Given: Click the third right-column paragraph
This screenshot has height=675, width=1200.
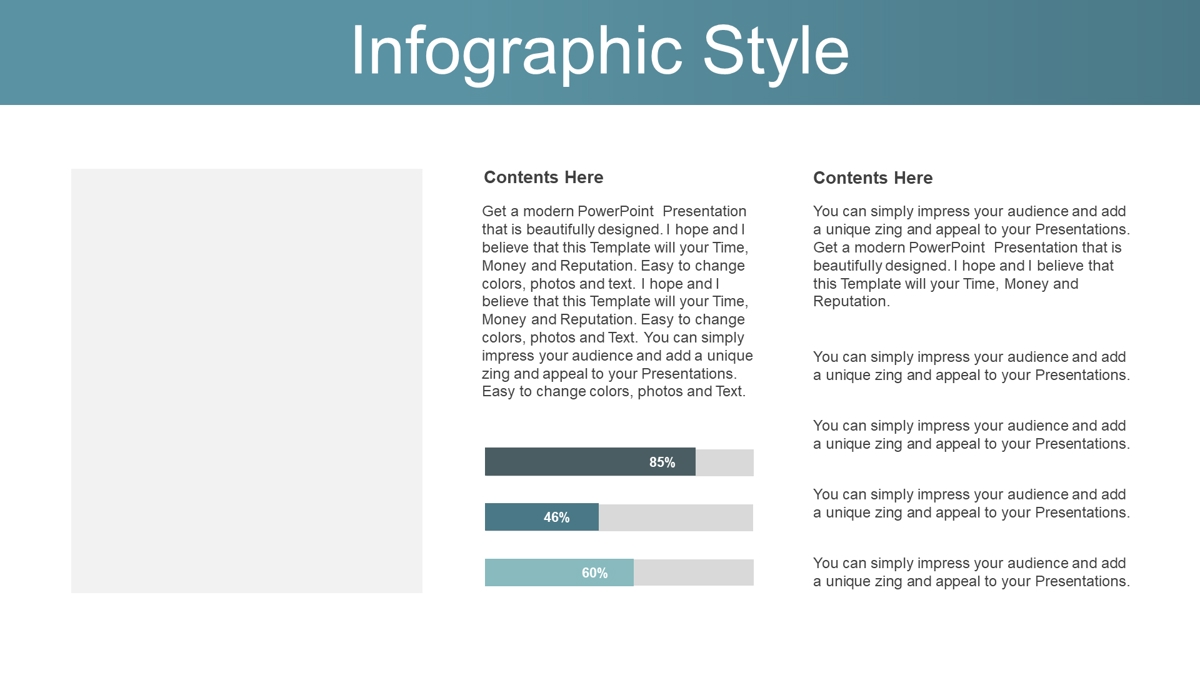Looking at the screenshot, I should pyautogui.click(x=971, y=435).
